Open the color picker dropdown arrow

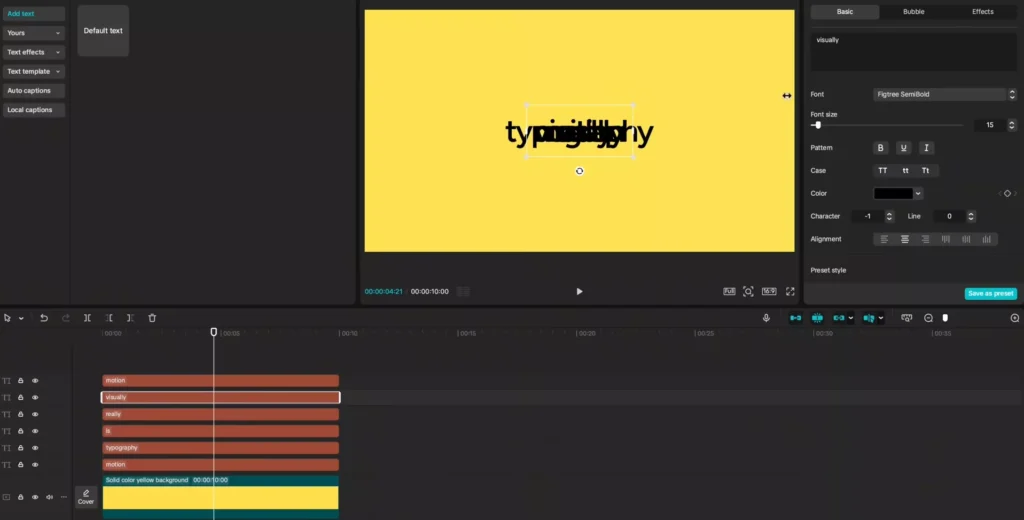pyautogui.click(x=918, y=193)
